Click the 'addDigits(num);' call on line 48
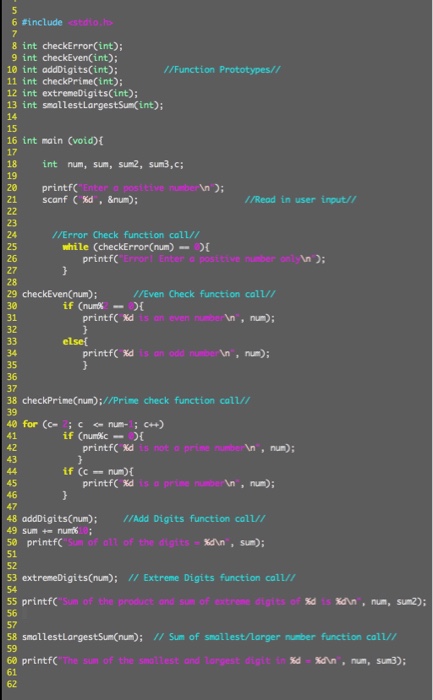Image resolution: width=433 pixels, height=700 pixels. click(x=59, y=519)
